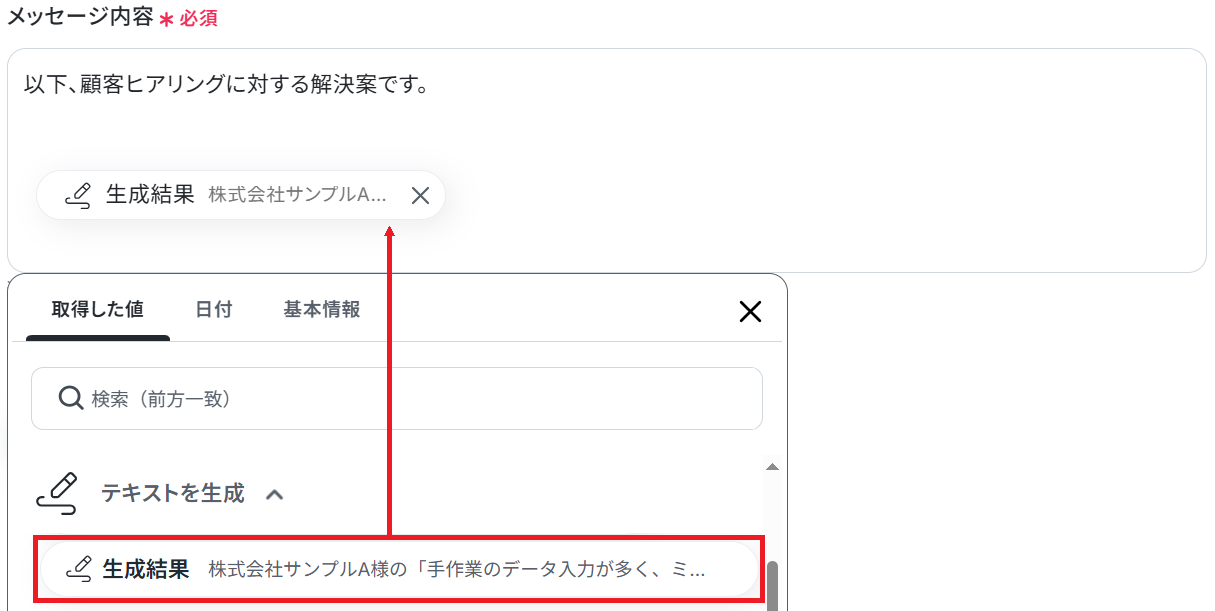Click the テキストを生成 section heading

(x=172, y=493)
